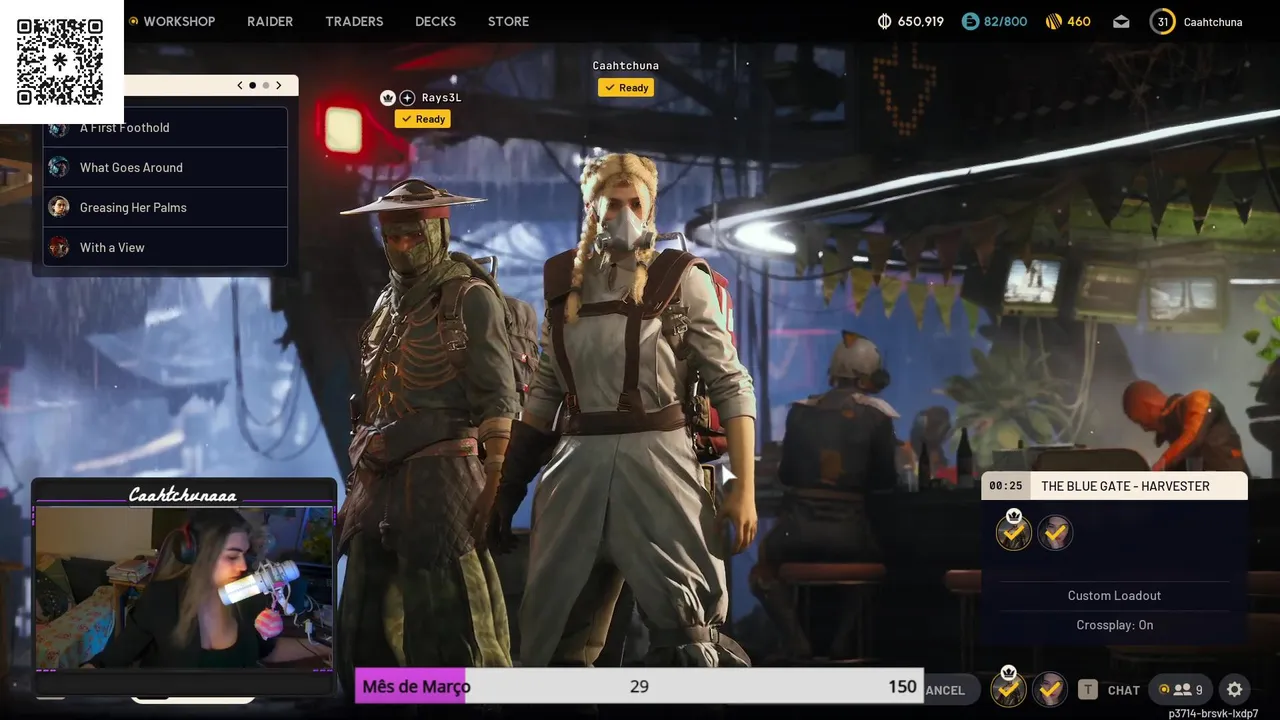Open the WORKSHOP tab

(179, 21)
